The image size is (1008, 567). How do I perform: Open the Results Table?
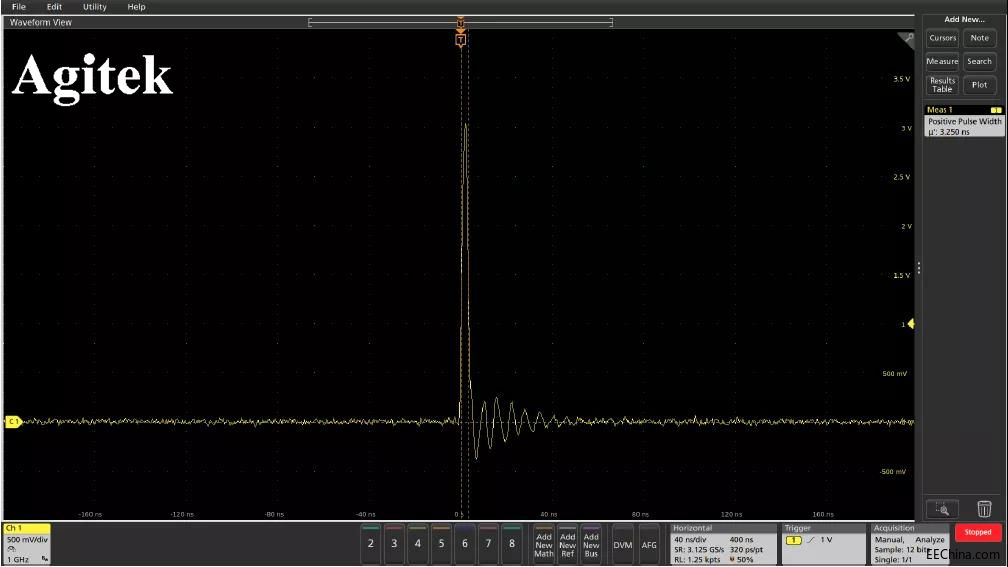[x=942, y=85]
